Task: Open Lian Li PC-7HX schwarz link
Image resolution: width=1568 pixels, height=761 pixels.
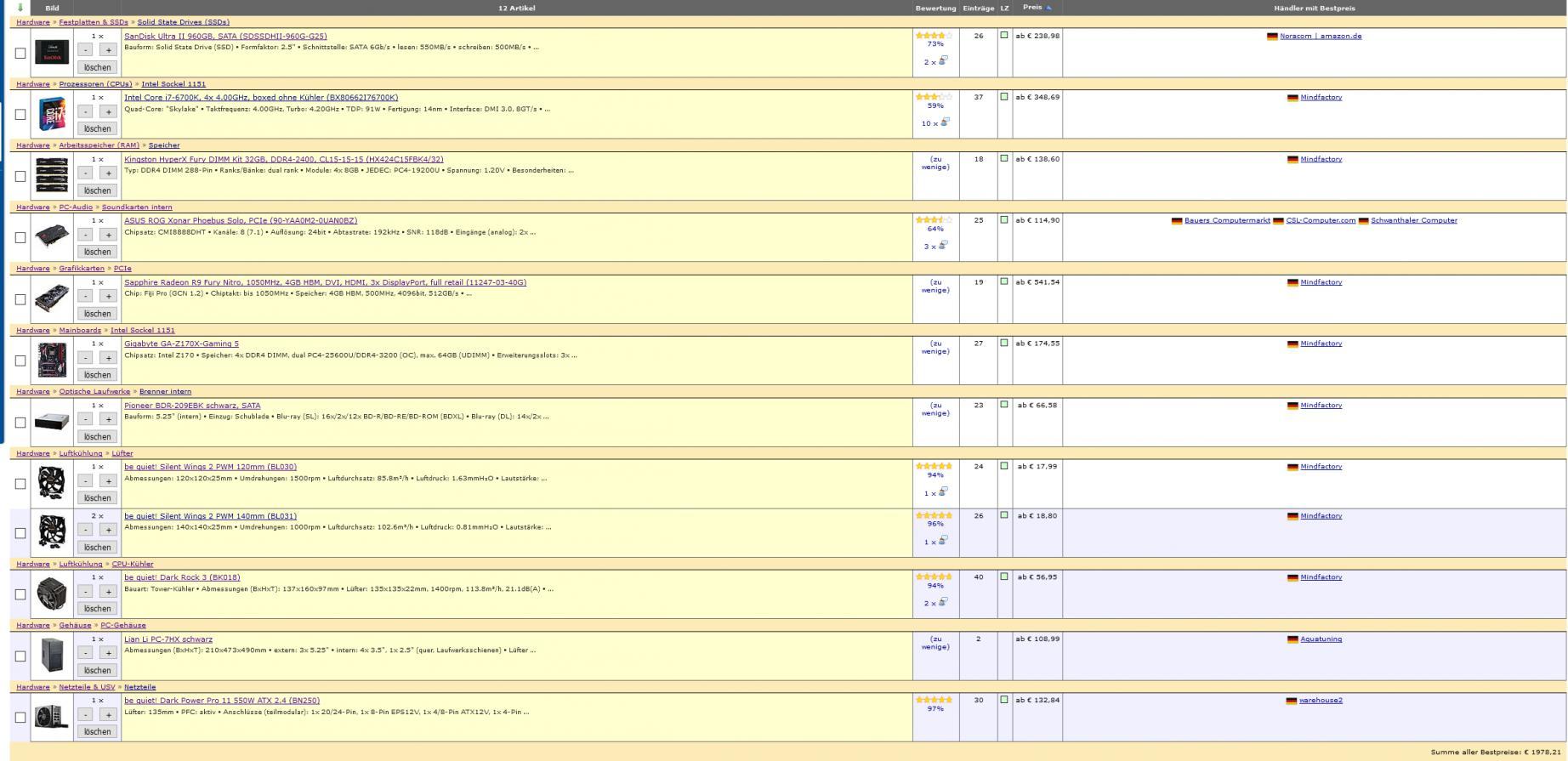Action: tap(168, 639)
